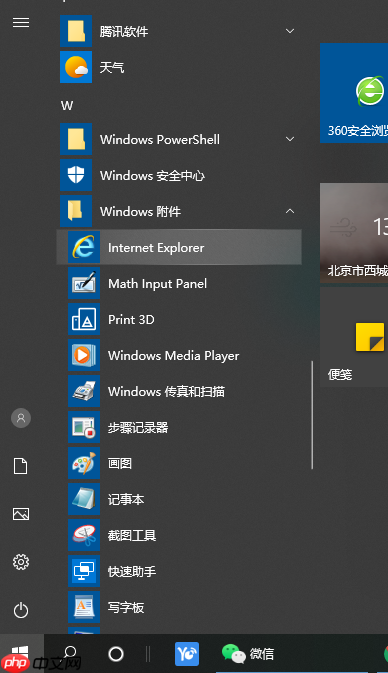Open the Weather (天气) app

(179, 67)
